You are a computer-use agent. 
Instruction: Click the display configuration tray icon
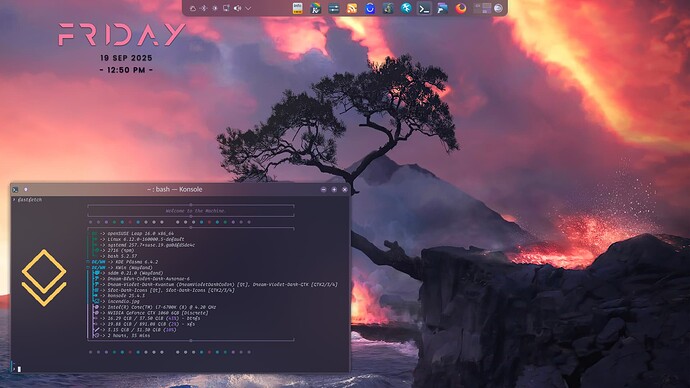click(226, 8)
